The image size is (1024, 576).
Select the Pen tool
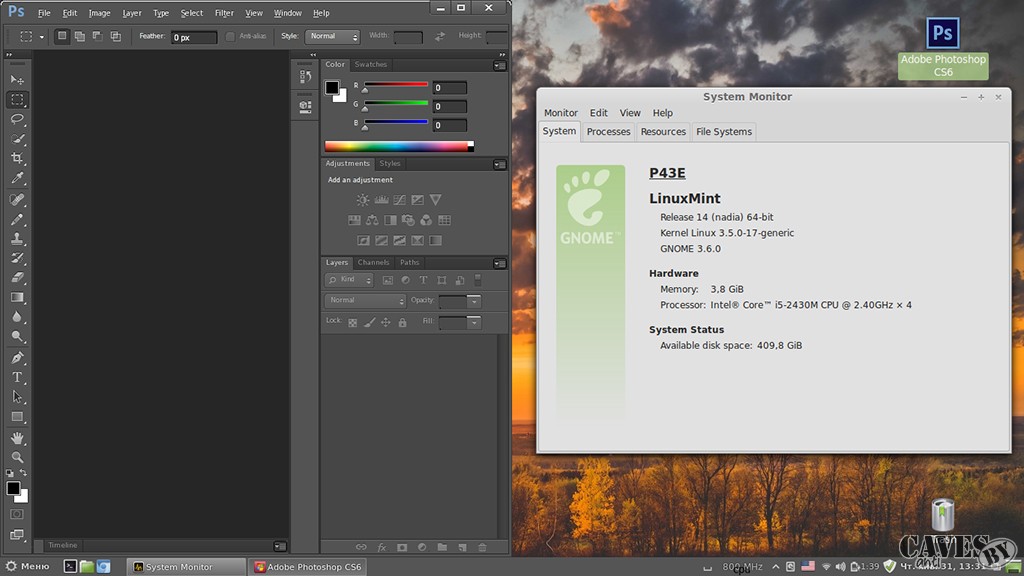pyautogui.click(x=17, y=358)
